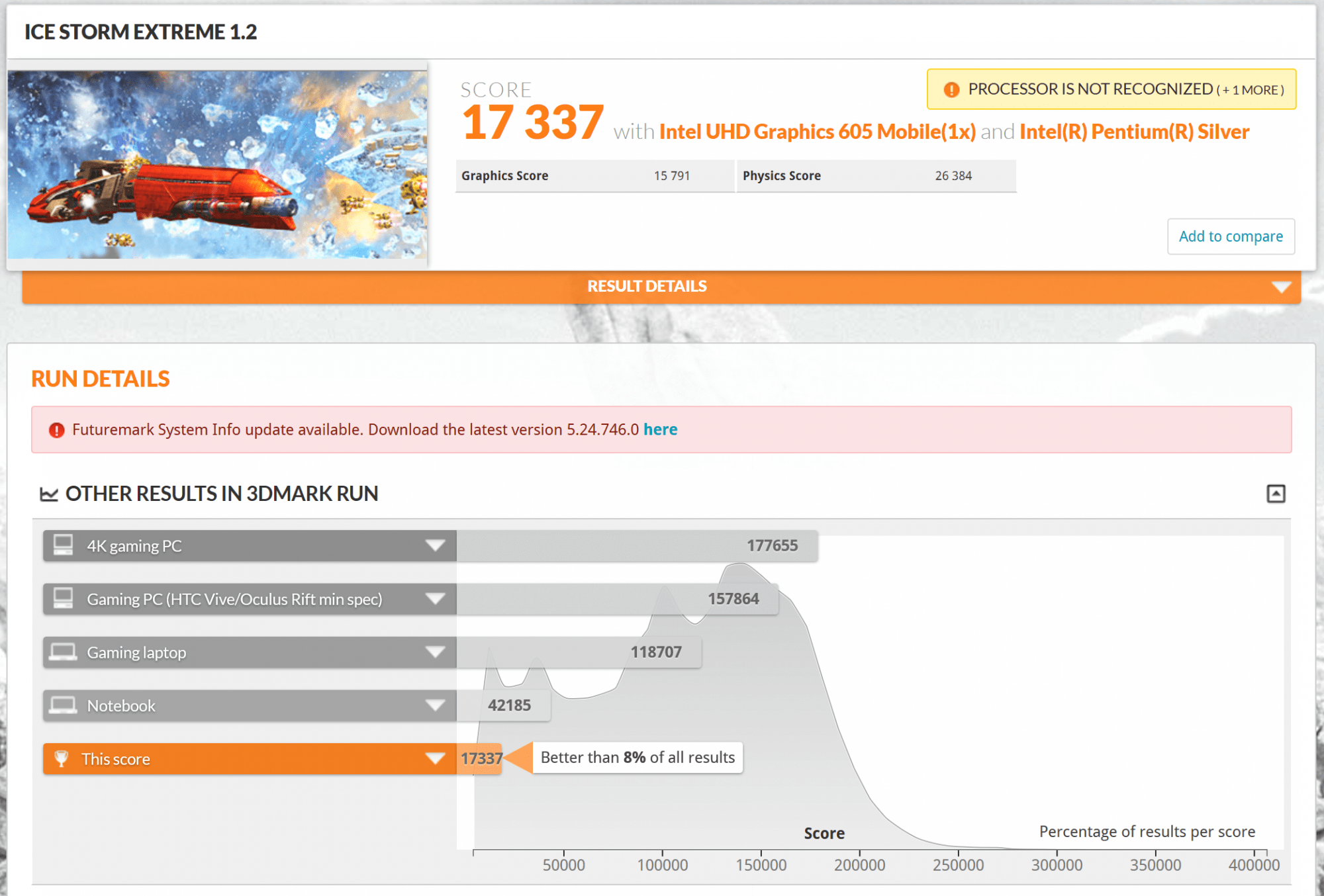Expand the Gaming PC (HTC Vive/Oculus Rift) arrow
This screenshot has width=1324, height=896.
tap(435, 599)
